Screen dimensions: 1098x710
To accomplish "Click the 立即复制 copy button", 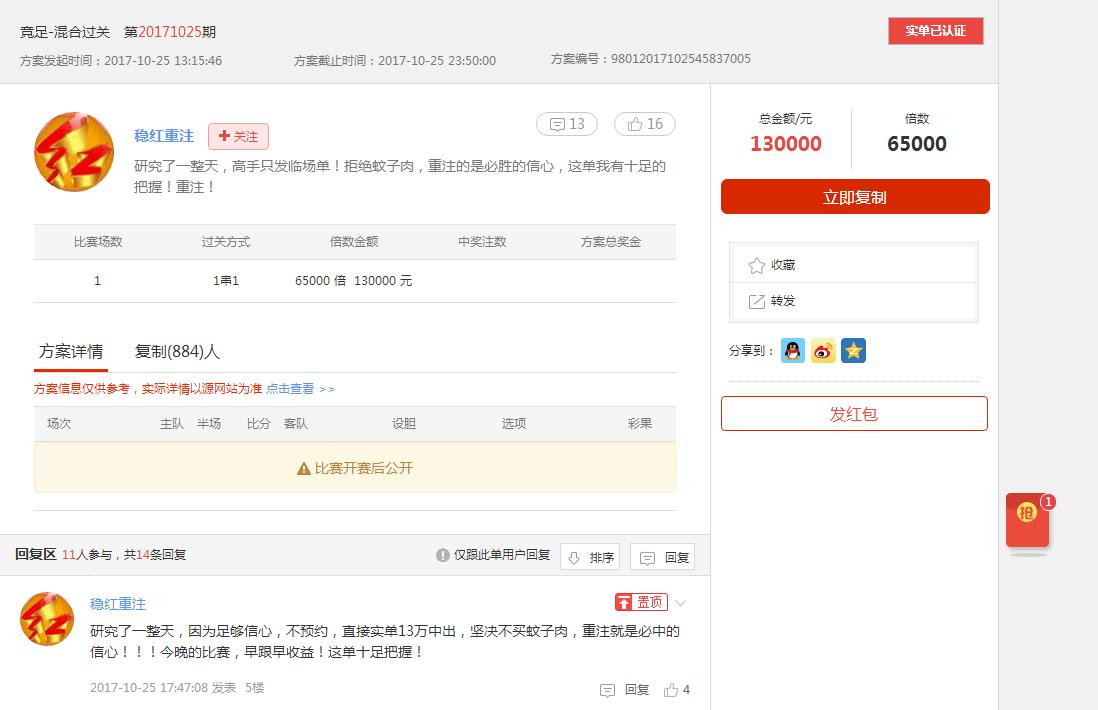I will tap(854, 196).
